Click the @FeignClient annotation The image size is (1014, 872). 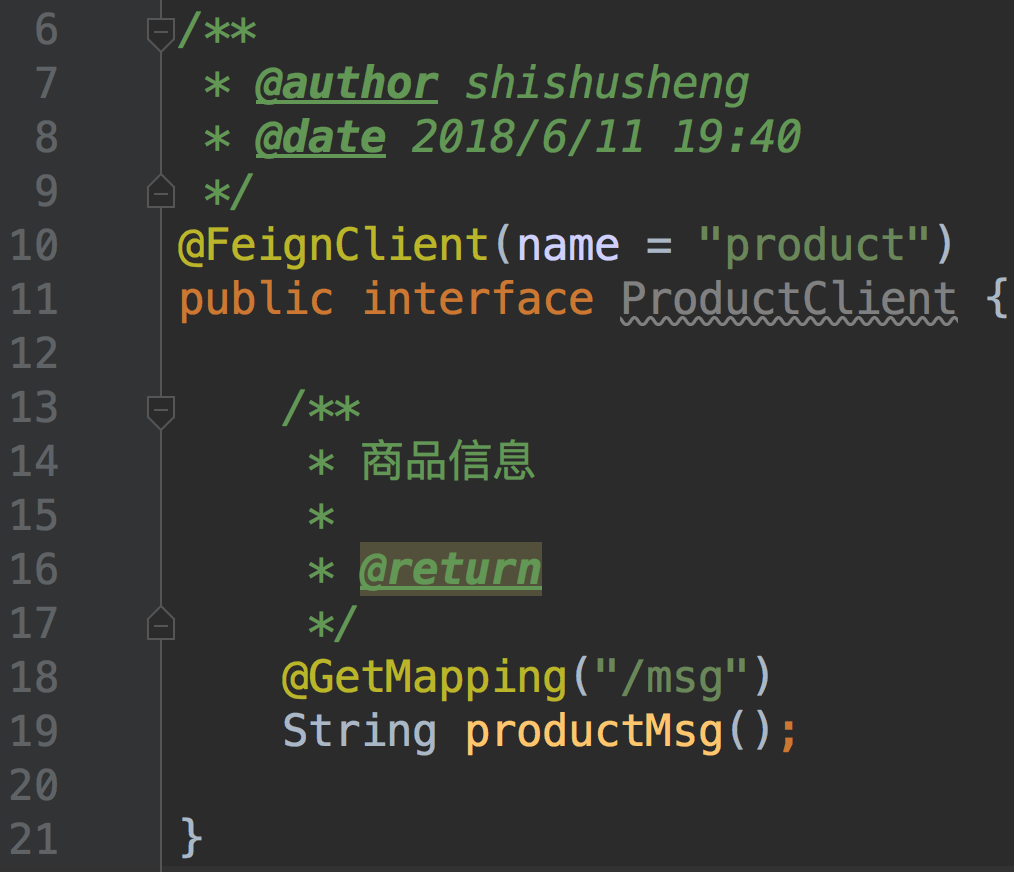point(332,245)
